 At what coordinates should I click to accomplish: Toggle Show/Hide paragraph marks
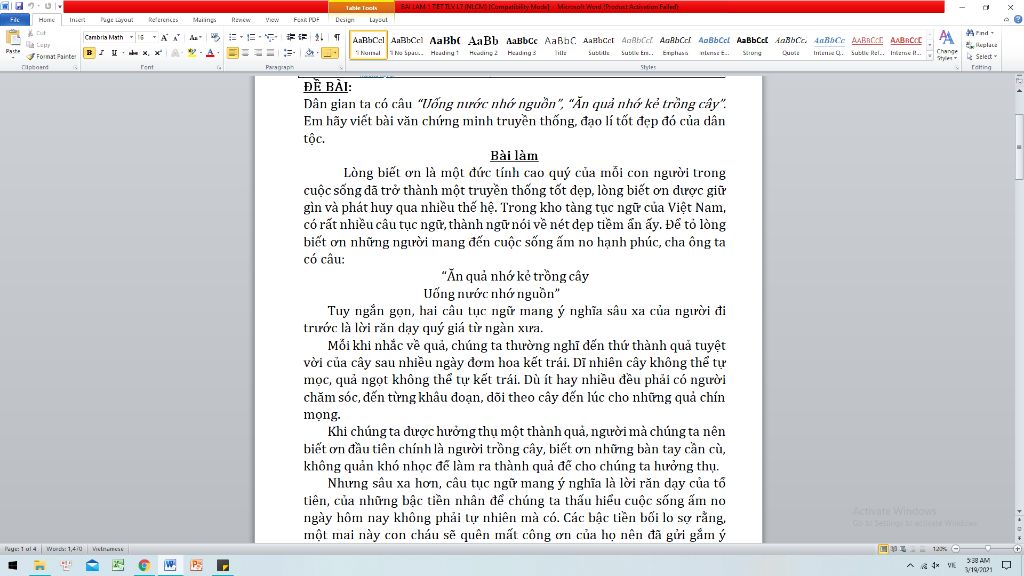pos(337,38)
